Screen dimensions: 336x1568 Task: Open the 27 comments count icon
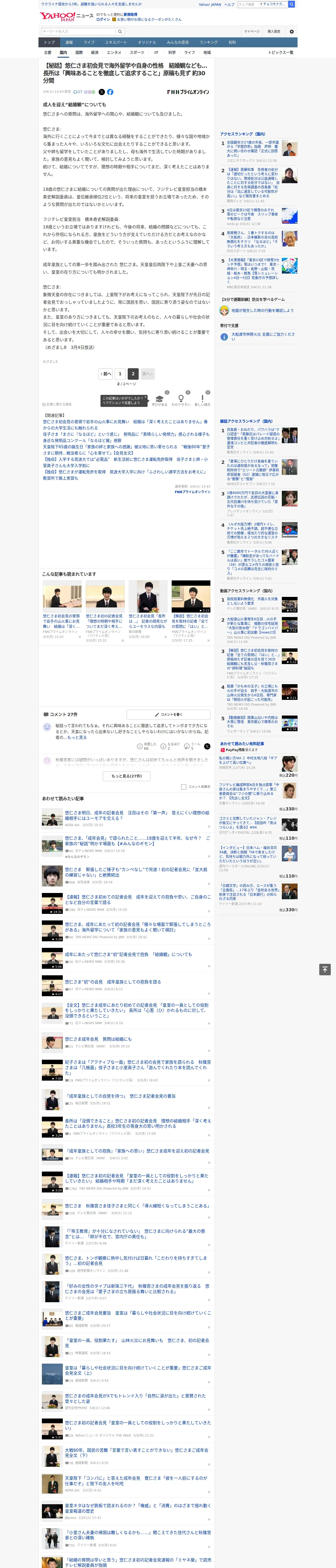click(x=78, y=92)
